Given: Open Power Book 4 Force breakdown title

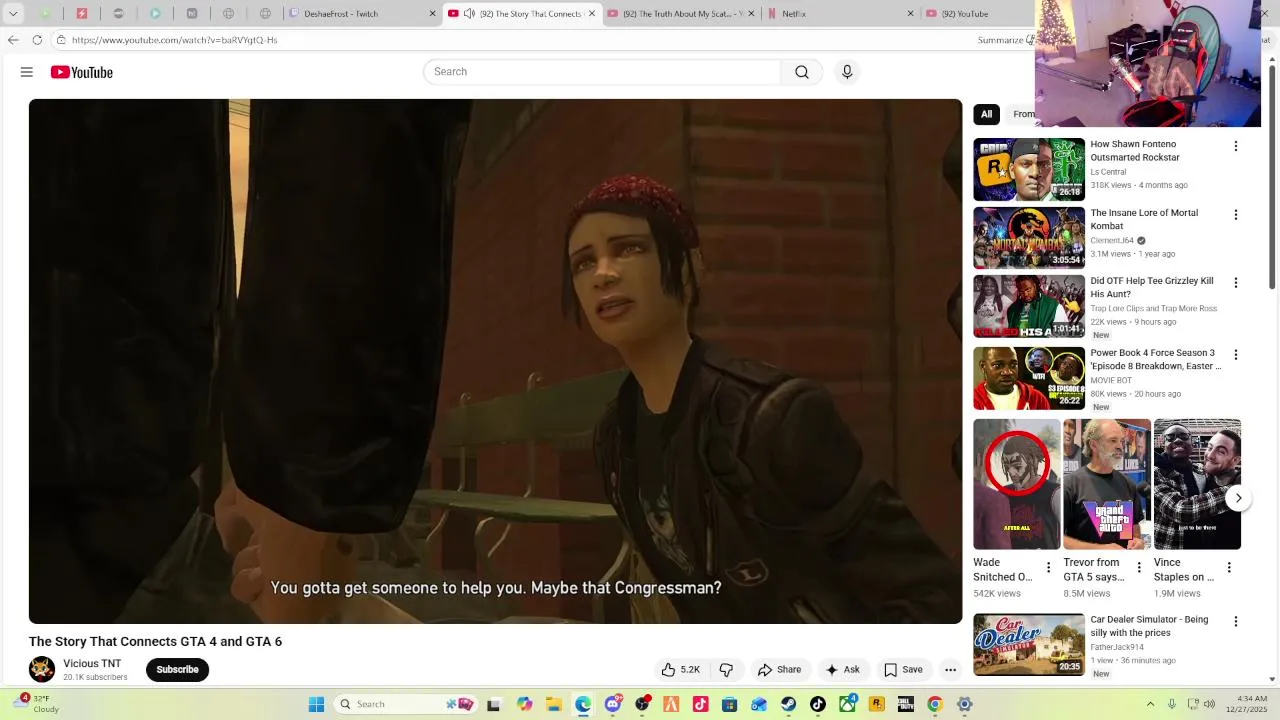Looking at the screenshot, I should [x=1155, y=360].
